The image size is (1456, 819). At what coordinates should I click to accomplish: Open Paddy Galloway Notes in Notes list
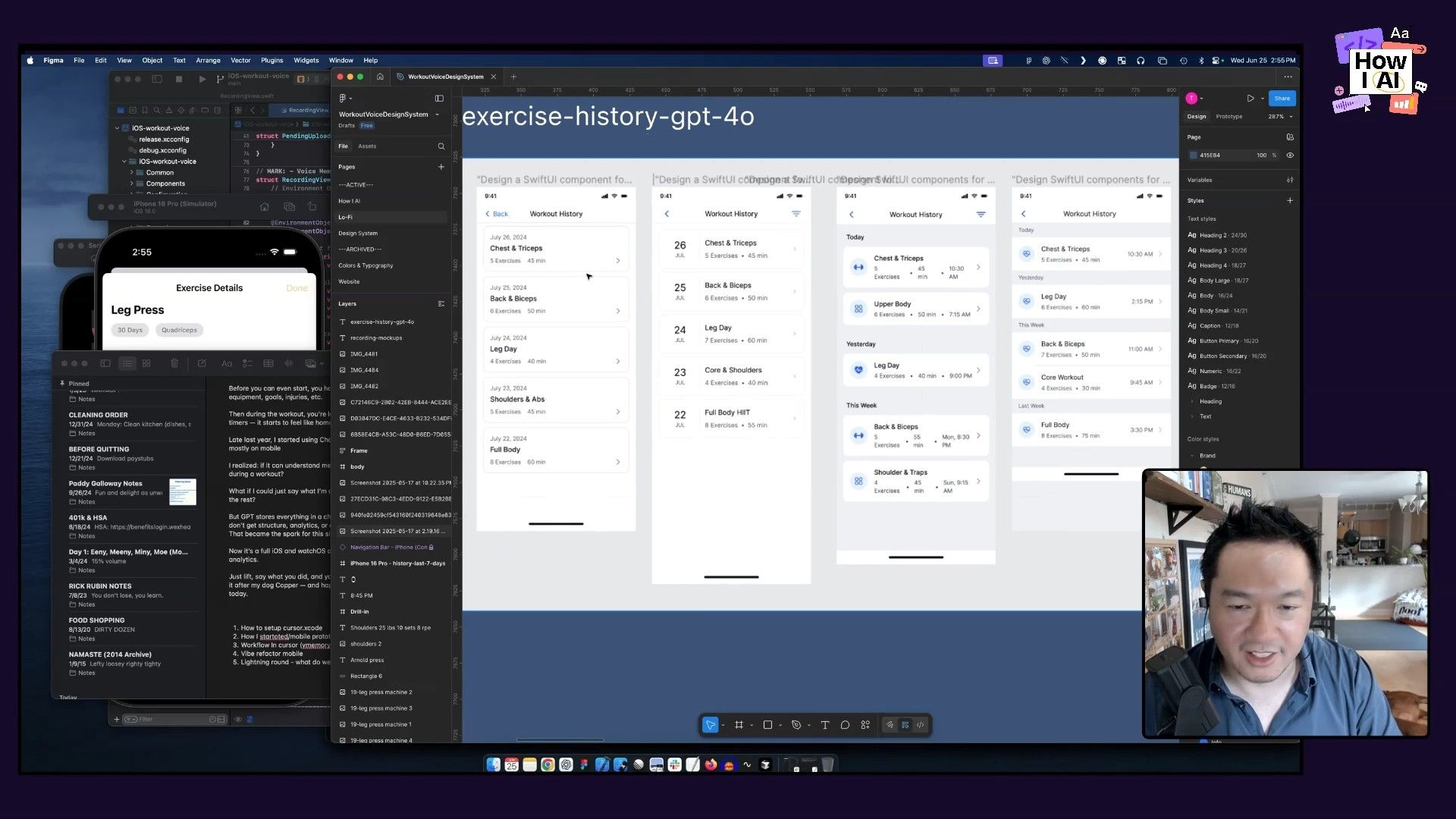[x=130, y=492]
